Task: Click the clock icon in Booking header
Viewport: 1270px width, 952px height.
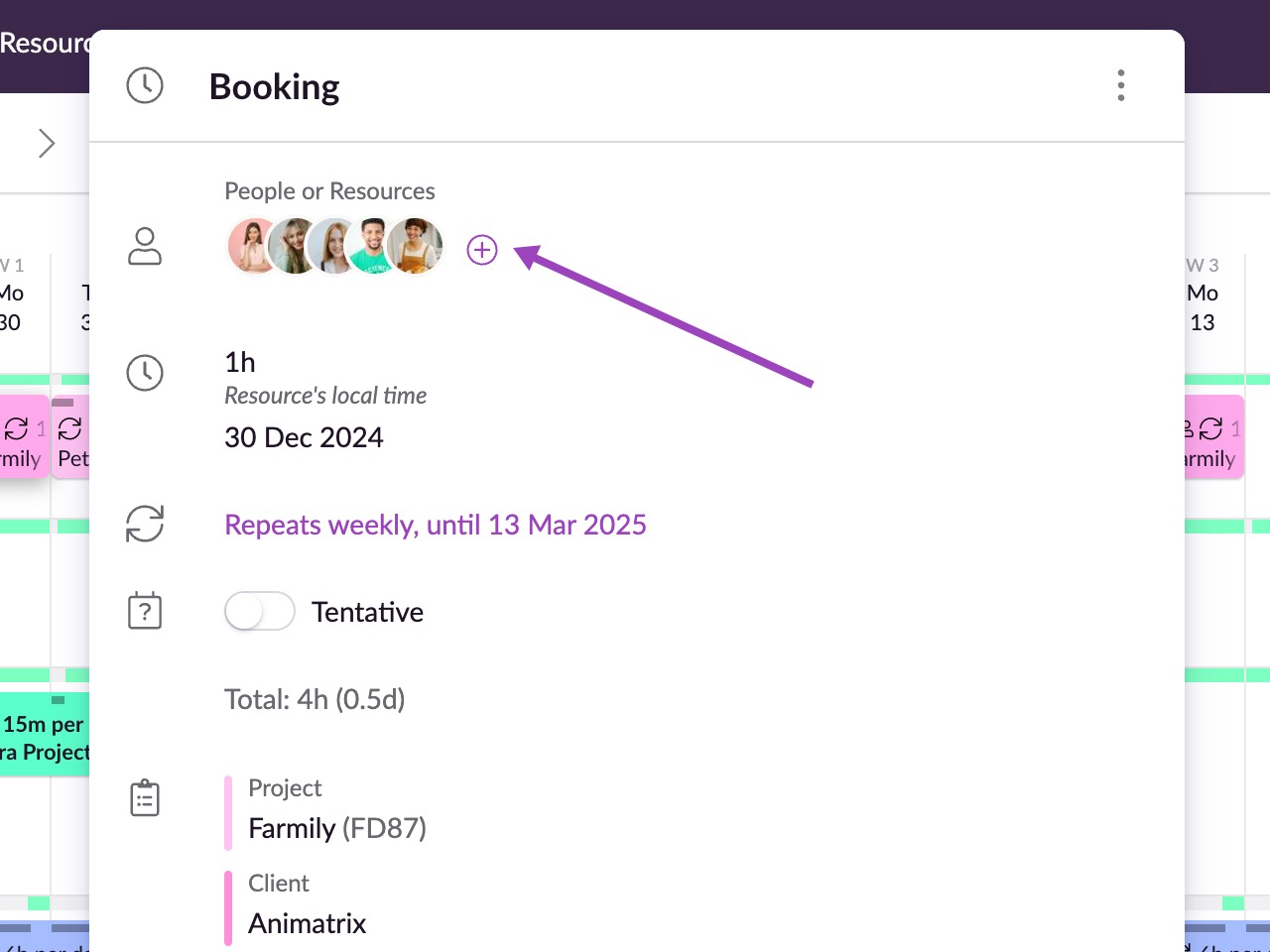Action: click(145, 85)
